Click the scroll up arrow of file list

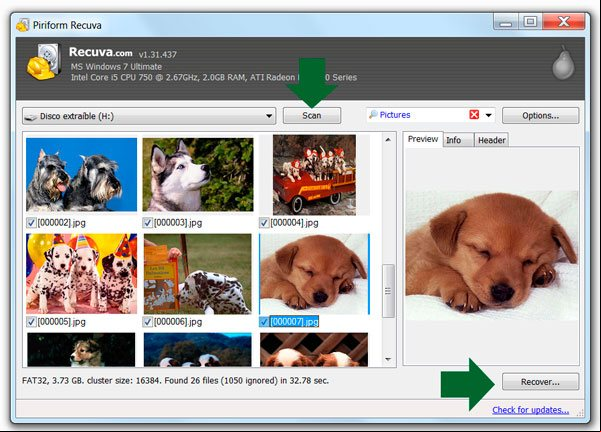point(388,140)
